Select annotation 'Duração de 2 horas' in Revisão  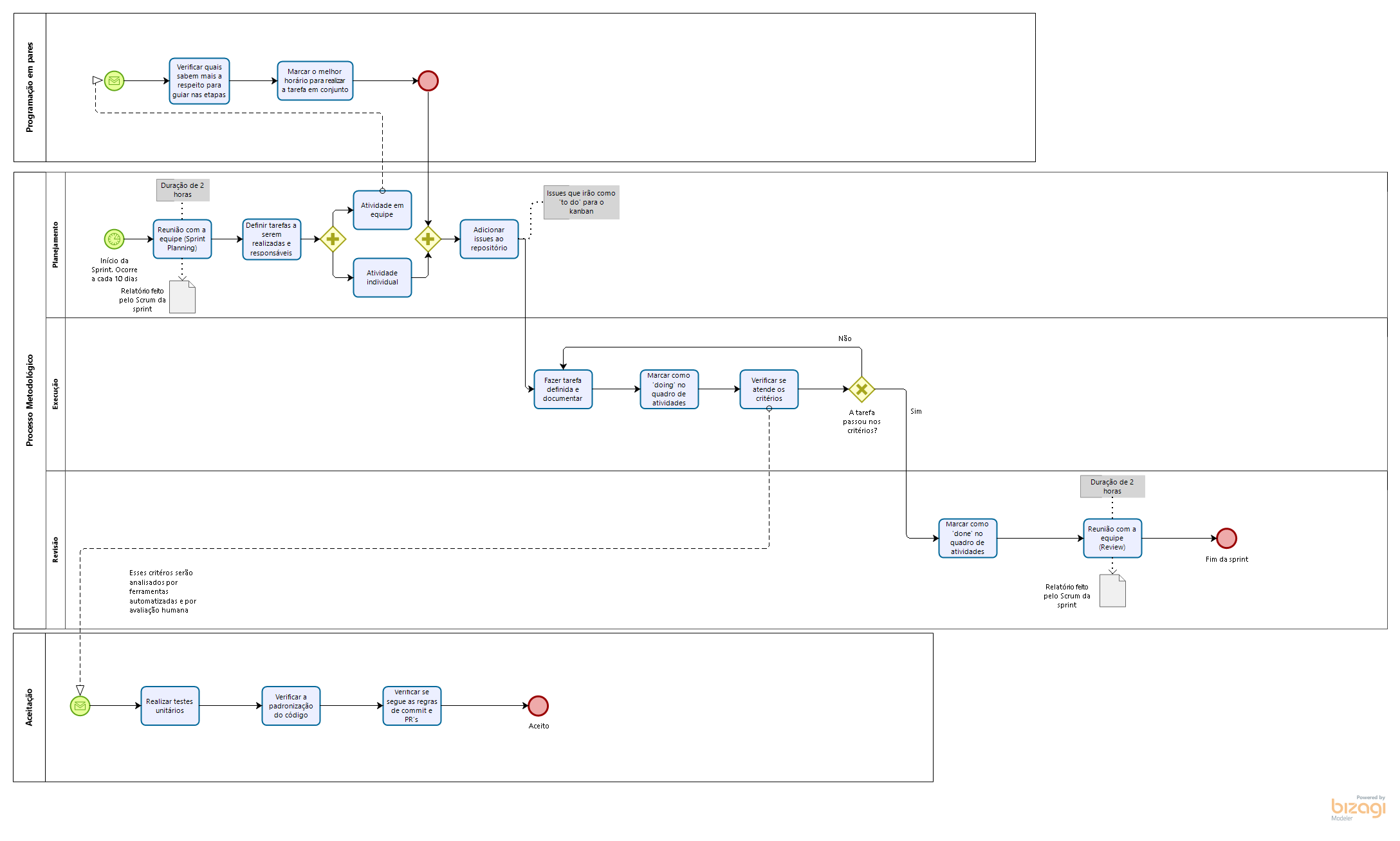point(1112,486)
